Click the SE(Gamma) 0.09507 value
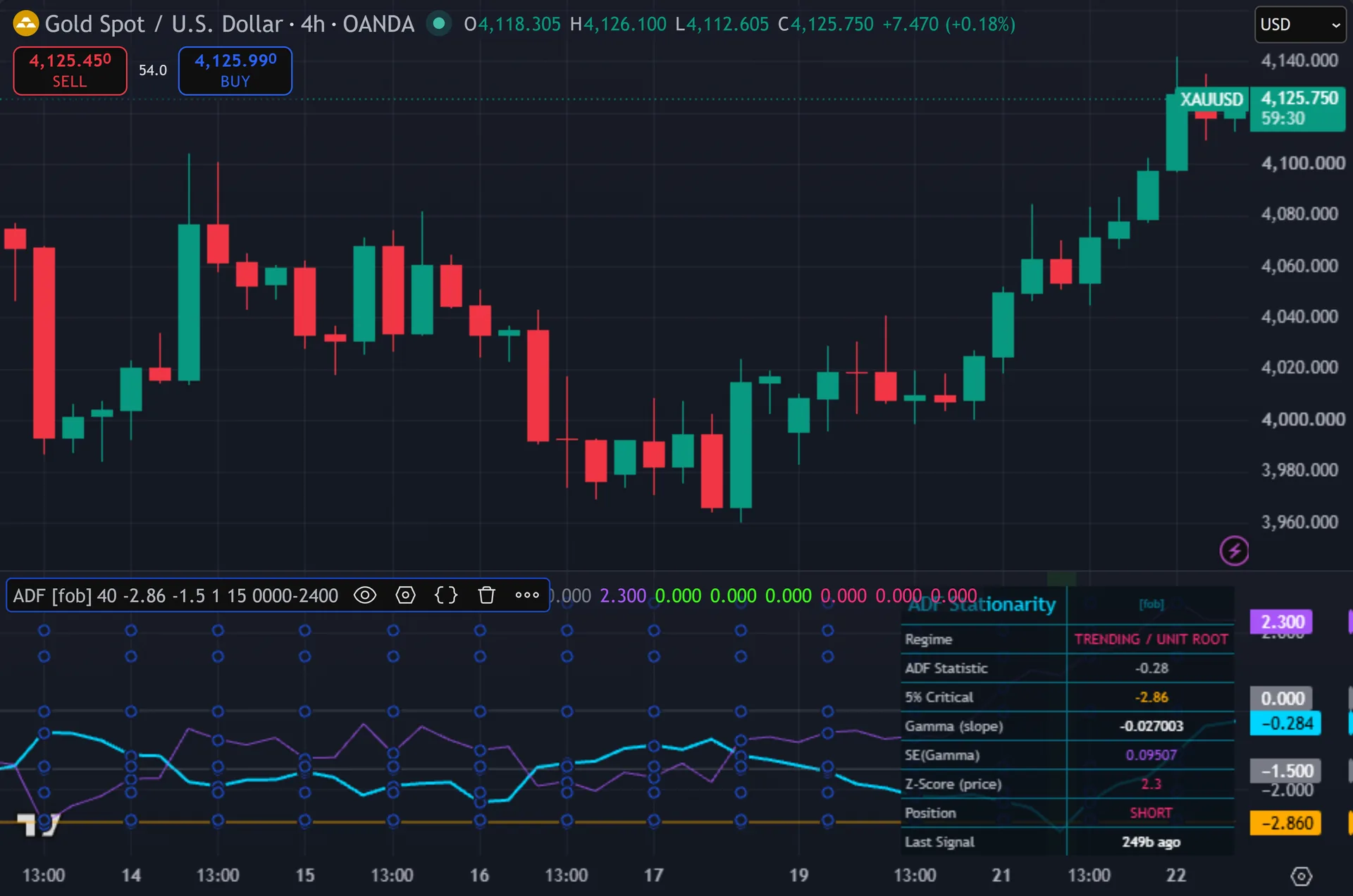This screenshot has width=1353, height=896. tap(1151, 755)
